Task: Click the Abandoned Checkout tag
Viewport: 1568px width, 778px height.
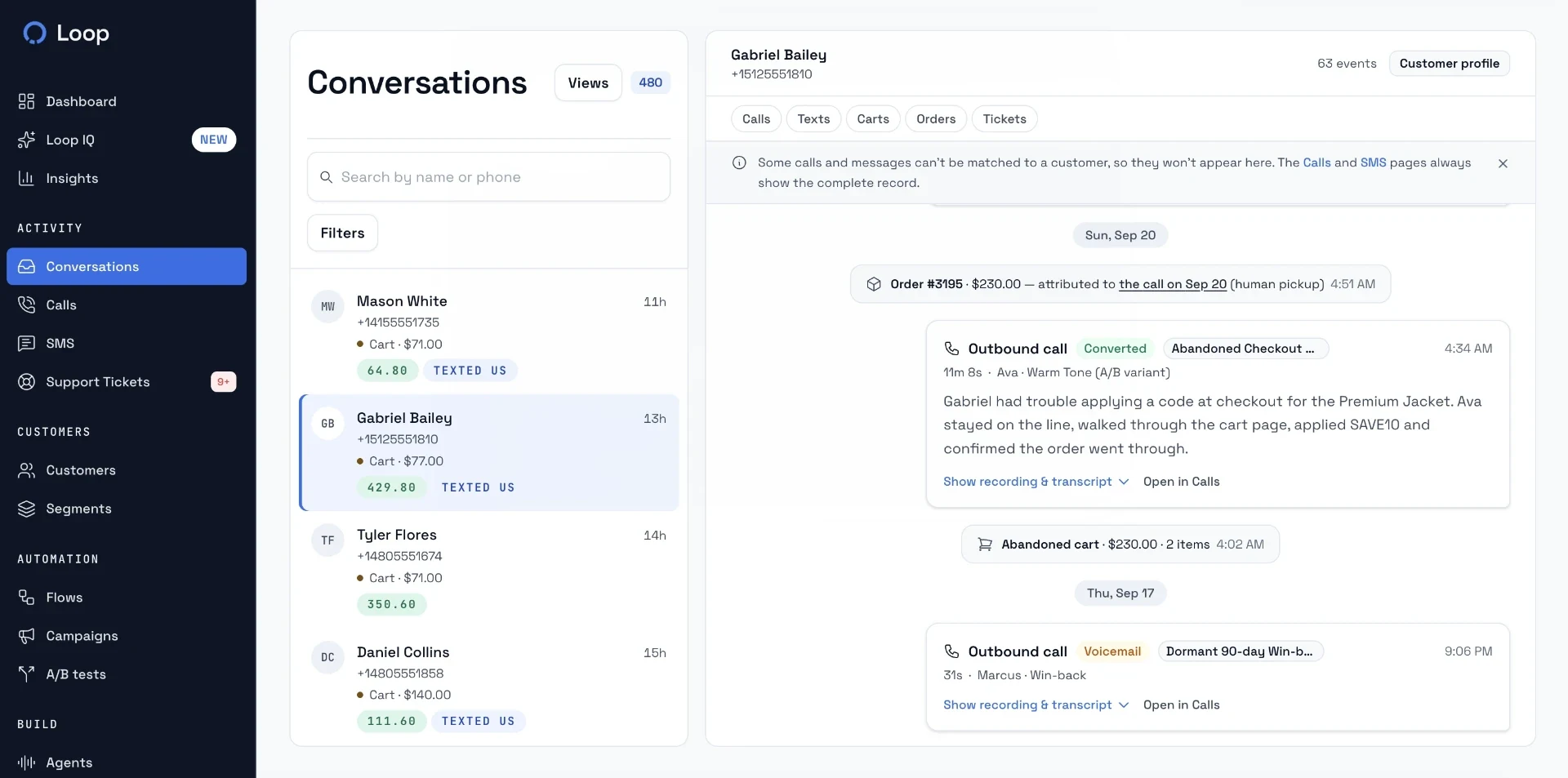Action: pos(1245,349)
